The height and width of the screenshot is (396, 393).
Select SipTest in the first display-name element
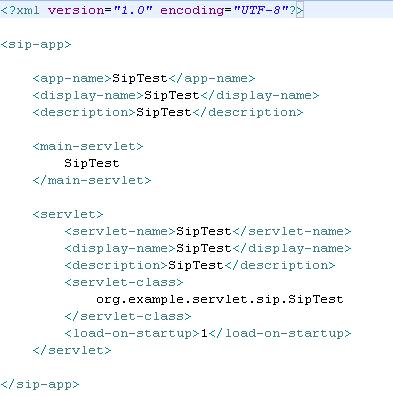(x=172, y=95)
